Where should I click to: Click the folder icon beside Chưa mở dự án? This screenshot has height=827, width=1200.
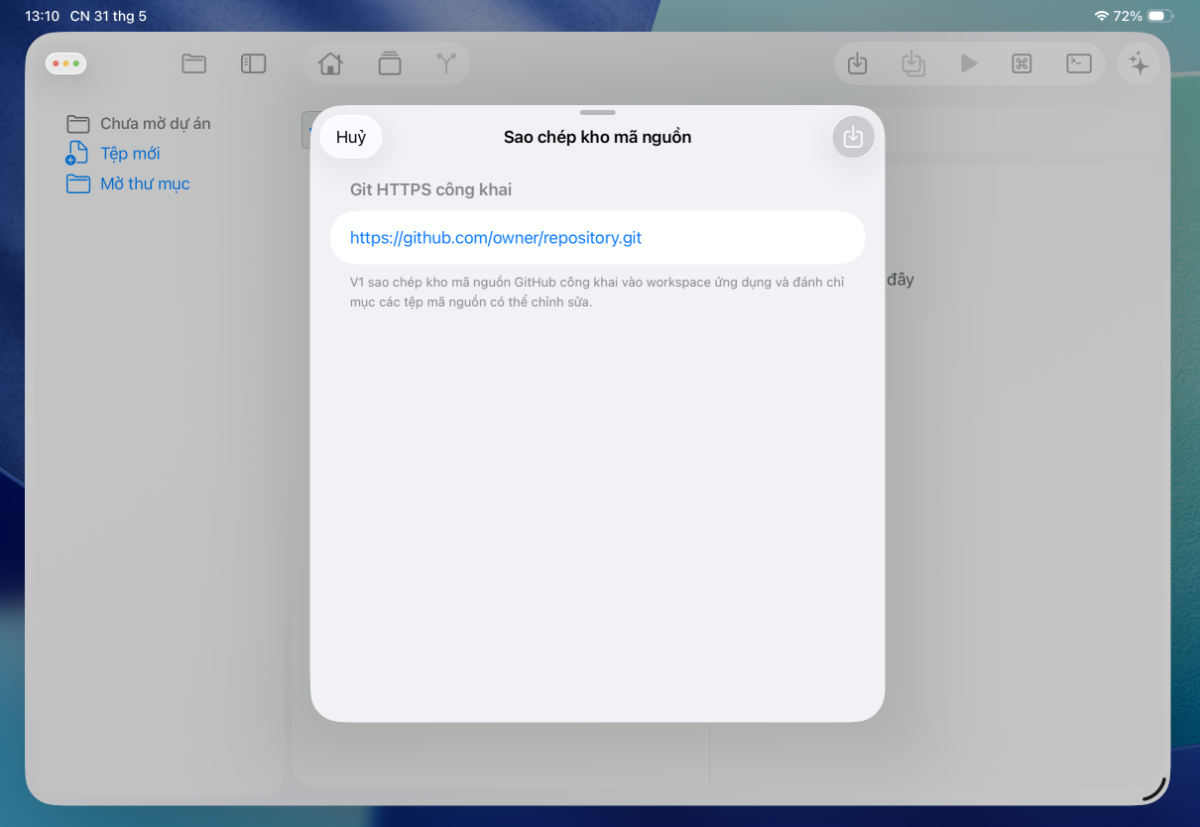point(78,124)
